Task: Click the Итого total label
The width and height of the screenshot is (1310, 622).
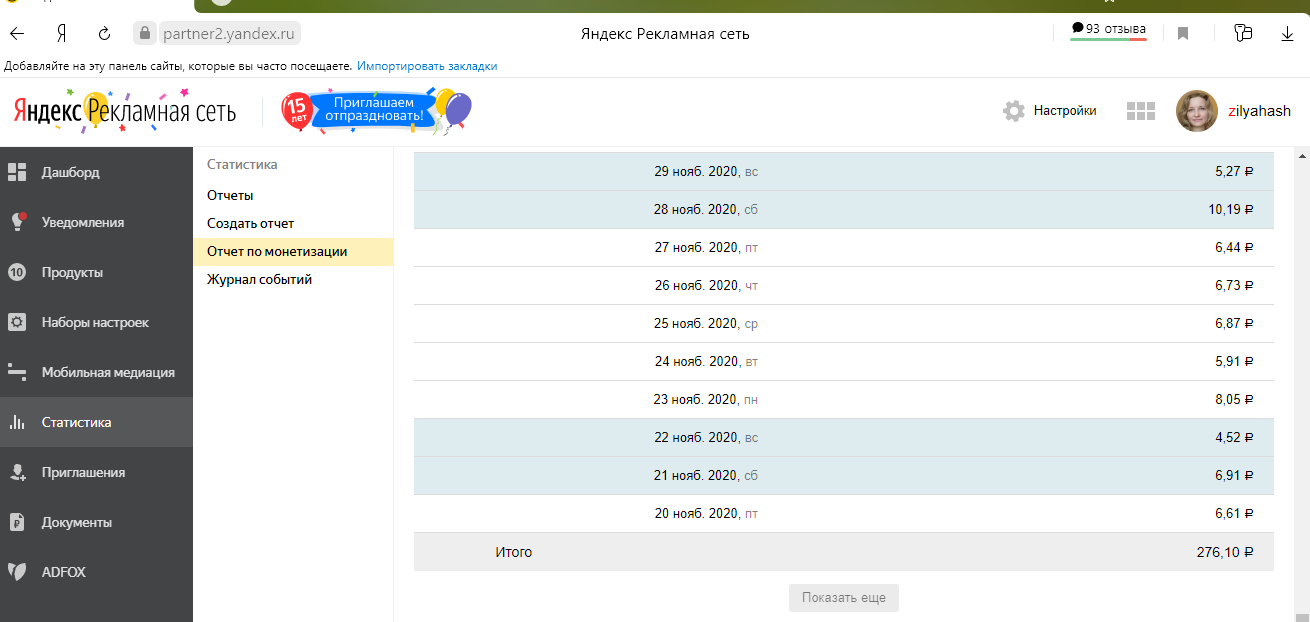Action: [x=514, y=552]
